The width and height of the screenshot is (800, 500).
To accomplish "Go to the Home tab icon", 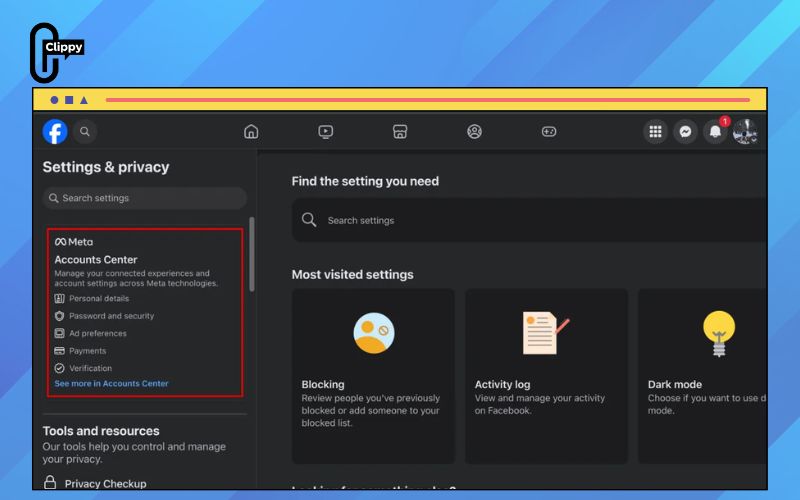I will (x=251, y=132).
